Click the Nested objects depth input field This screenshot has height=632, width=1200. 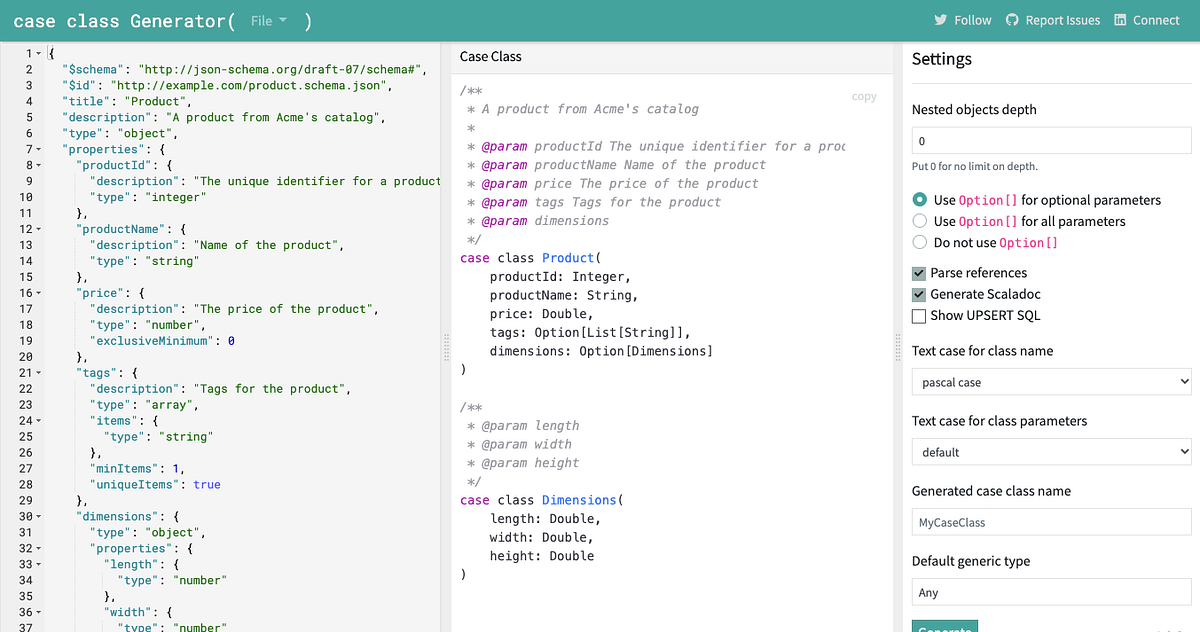point(1050,140)
